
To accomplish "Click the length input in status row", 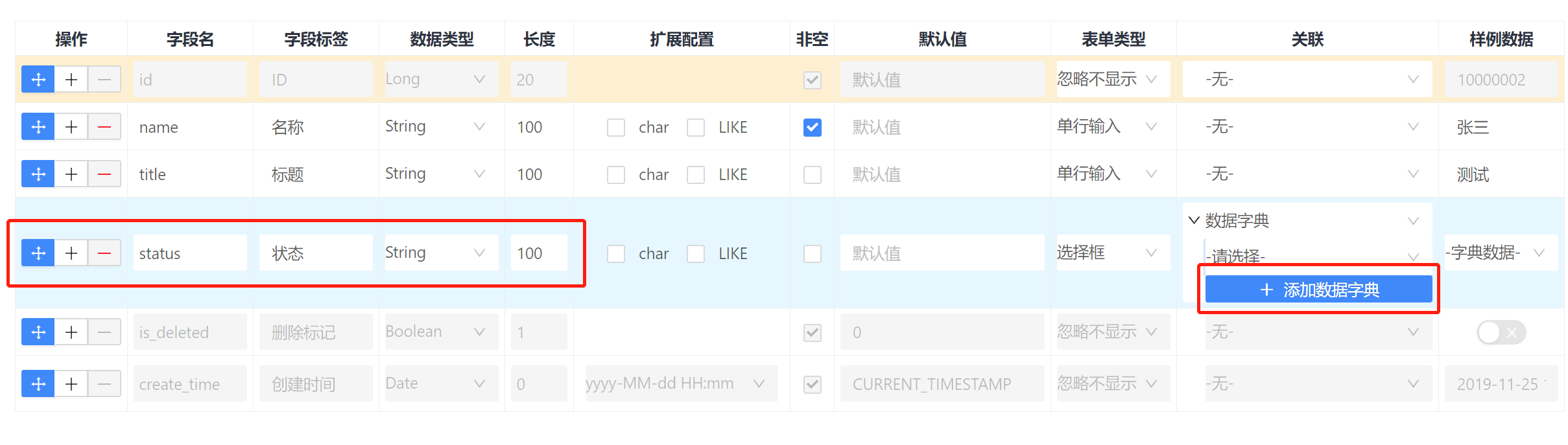I will click(539, 253).
